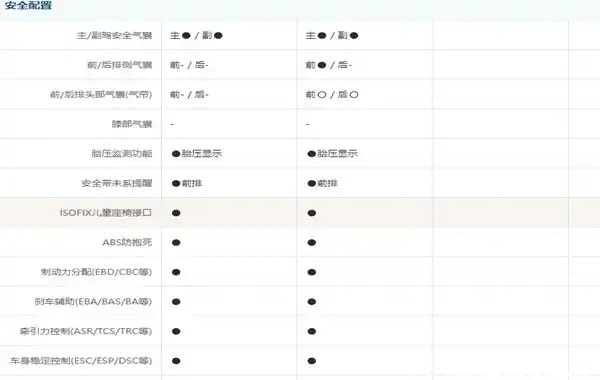Click the 前○/后○ head airbag value
This screenshot has width=600, height=380.
pyautogui.click(x=332, y=95)
